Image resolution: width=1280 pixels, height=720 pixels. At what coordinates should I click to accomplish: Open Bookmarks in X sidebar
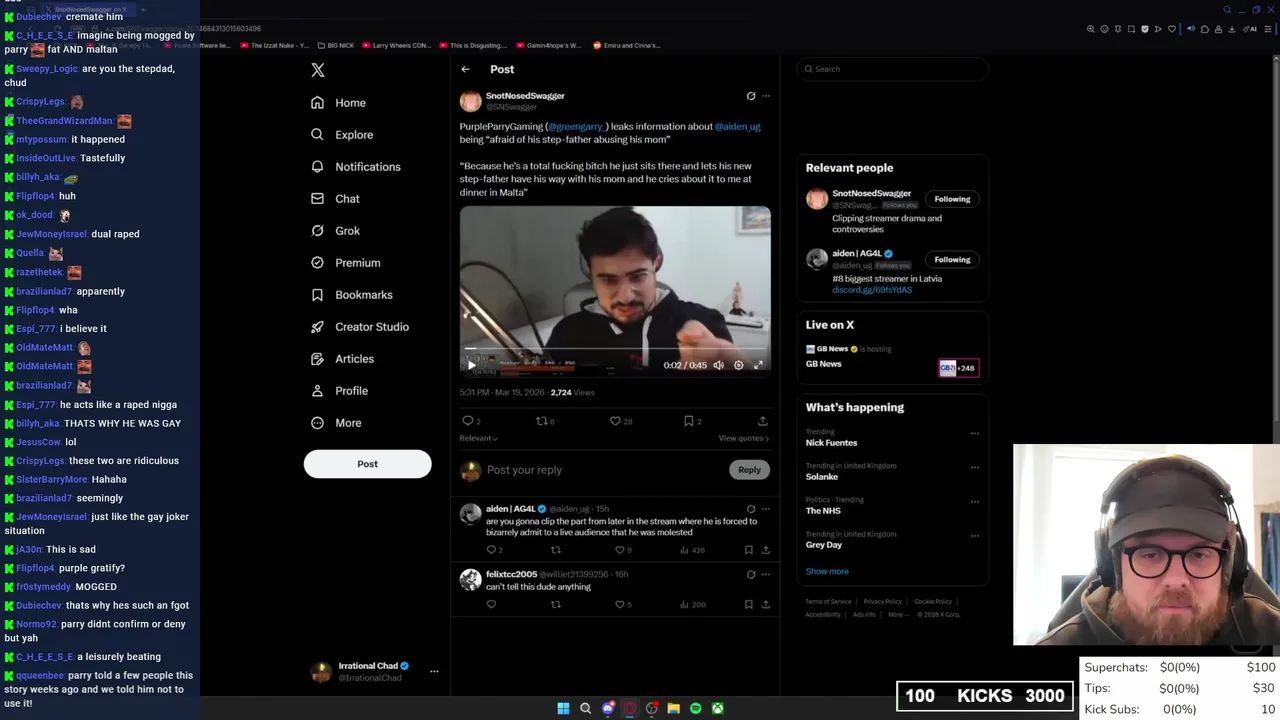click(351, 295)
